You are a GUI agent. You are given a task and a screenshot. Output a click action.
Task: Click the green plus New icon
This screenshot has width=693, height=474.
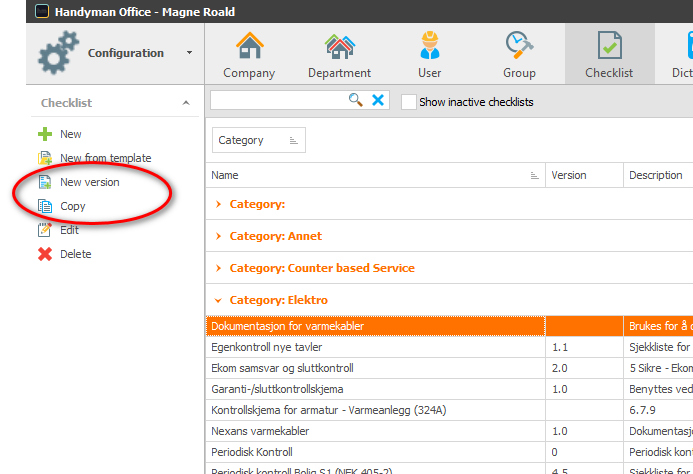[x=45, y=134]
